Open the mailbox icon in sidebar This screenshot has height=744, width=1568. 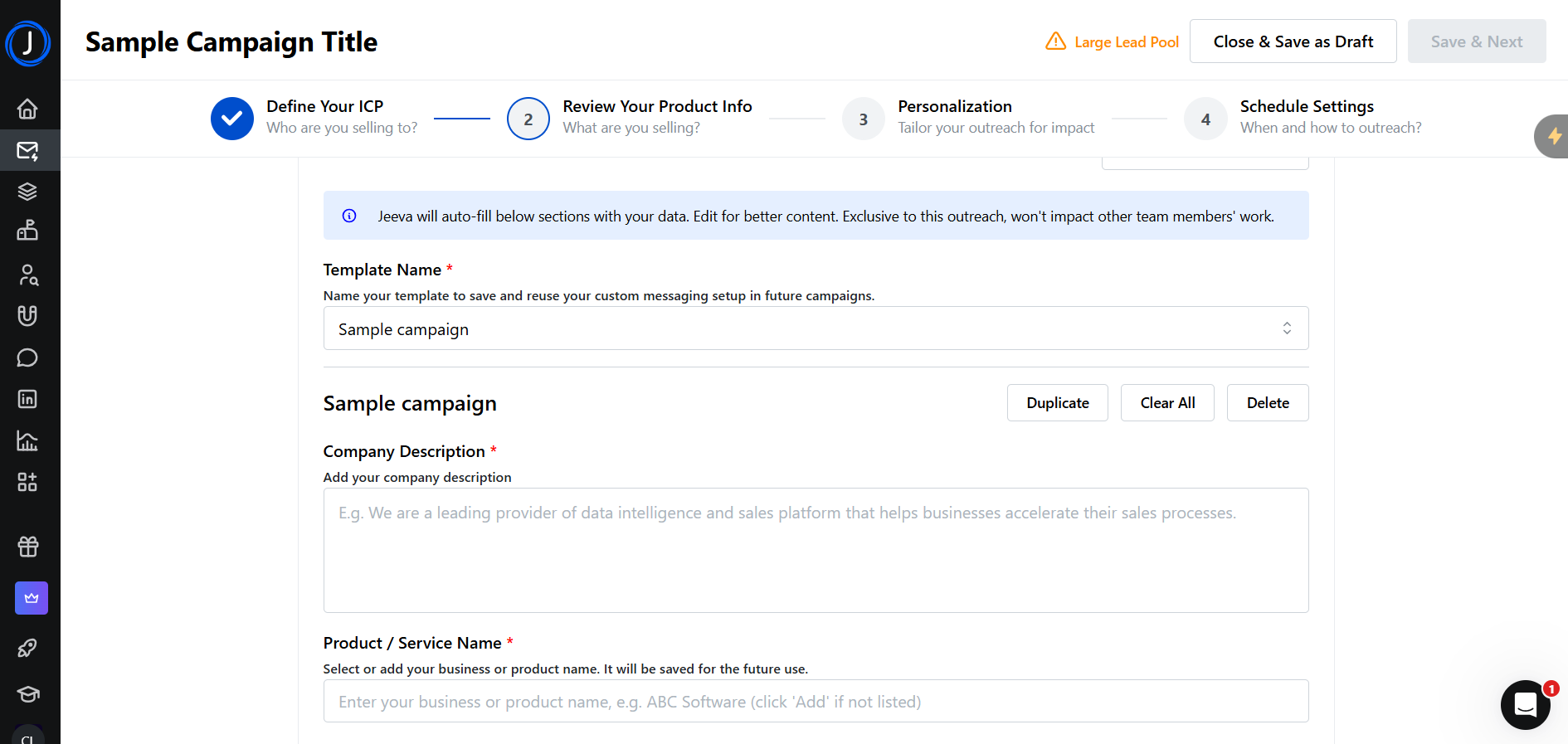pyautogui.click(x=27, y=231)
